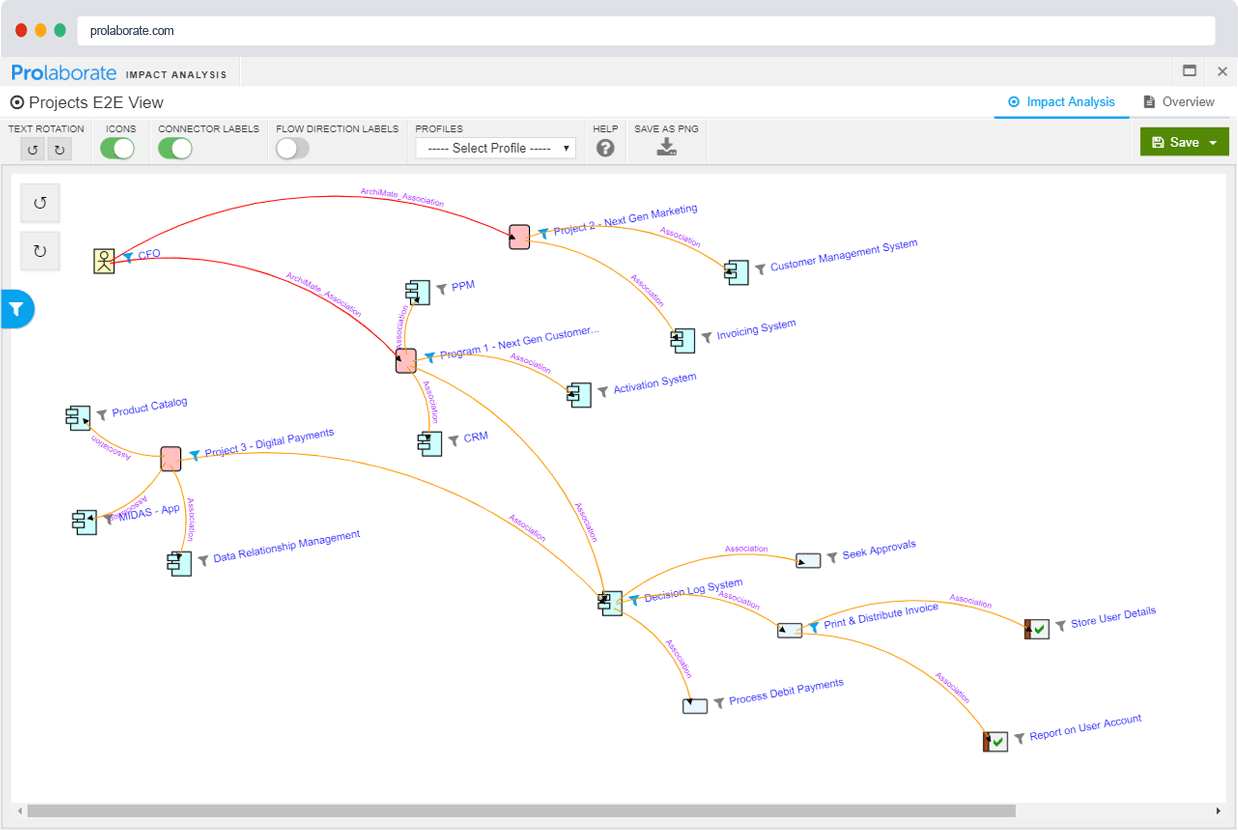This screenshot has width=1238, height=830.
Task: Click the funnel icon next to Decision Log System
Action: (632, 602)
